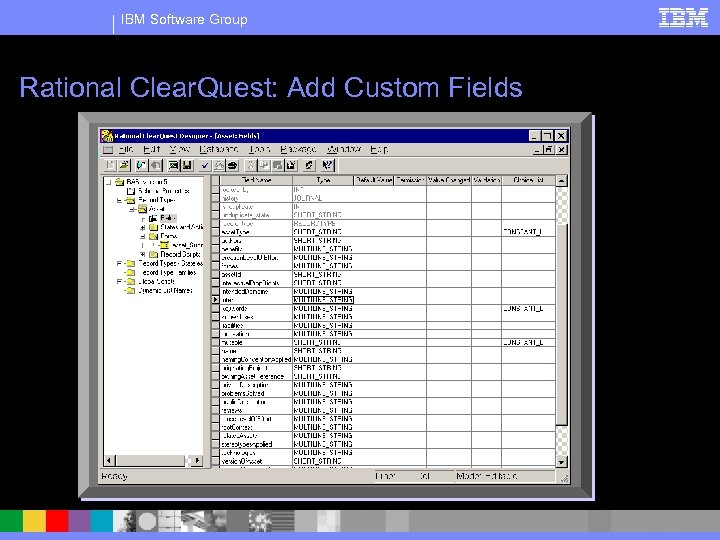
Task: Click the row selector with the arrow marker
Action: (215, 300)
